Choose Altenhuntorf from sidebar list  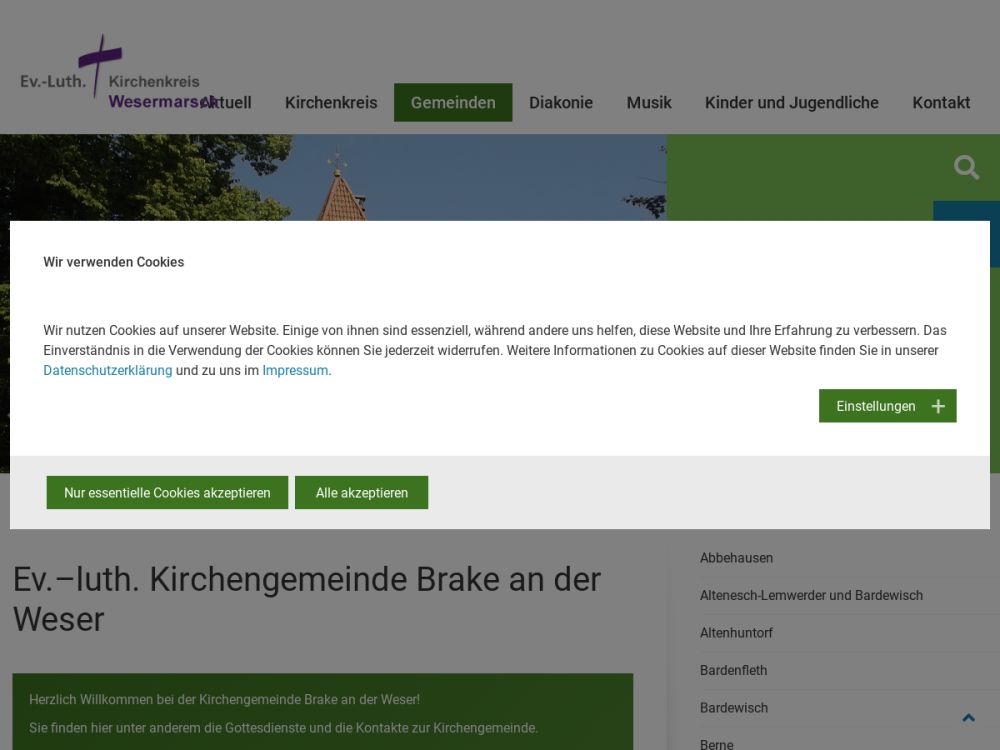736,633
